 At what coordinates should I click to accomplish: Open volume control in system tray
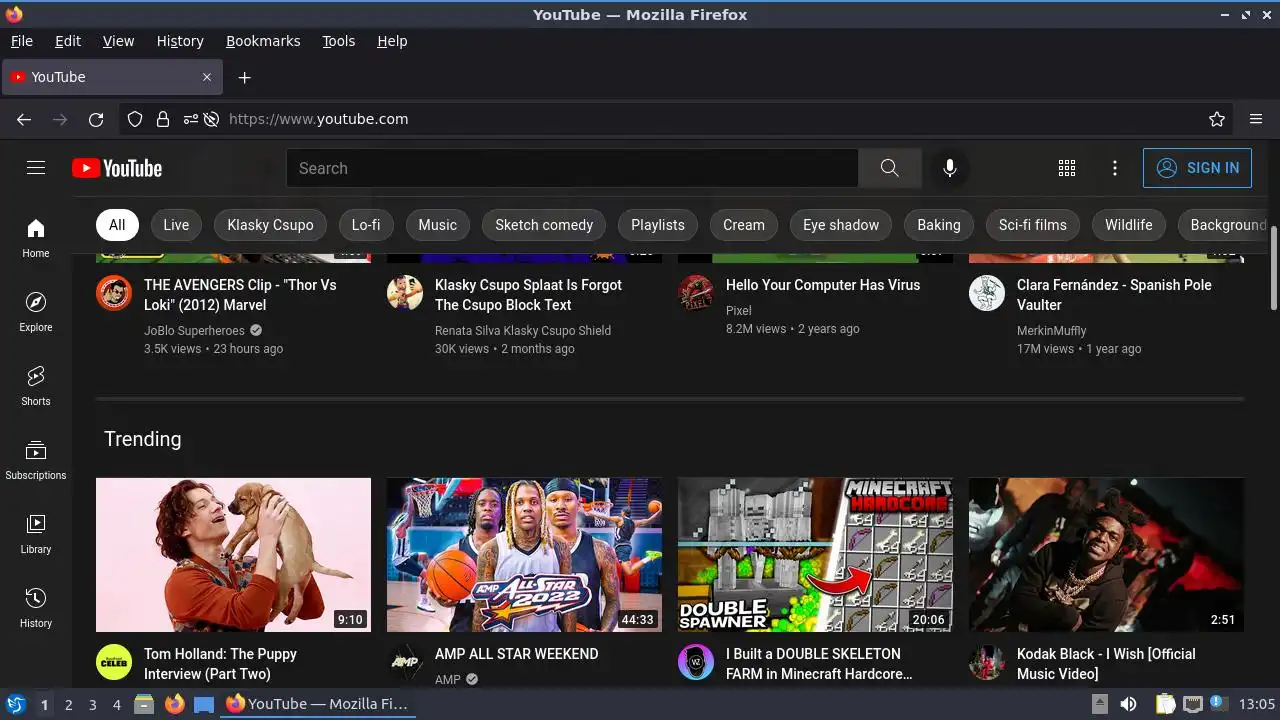pos(1128,704)
